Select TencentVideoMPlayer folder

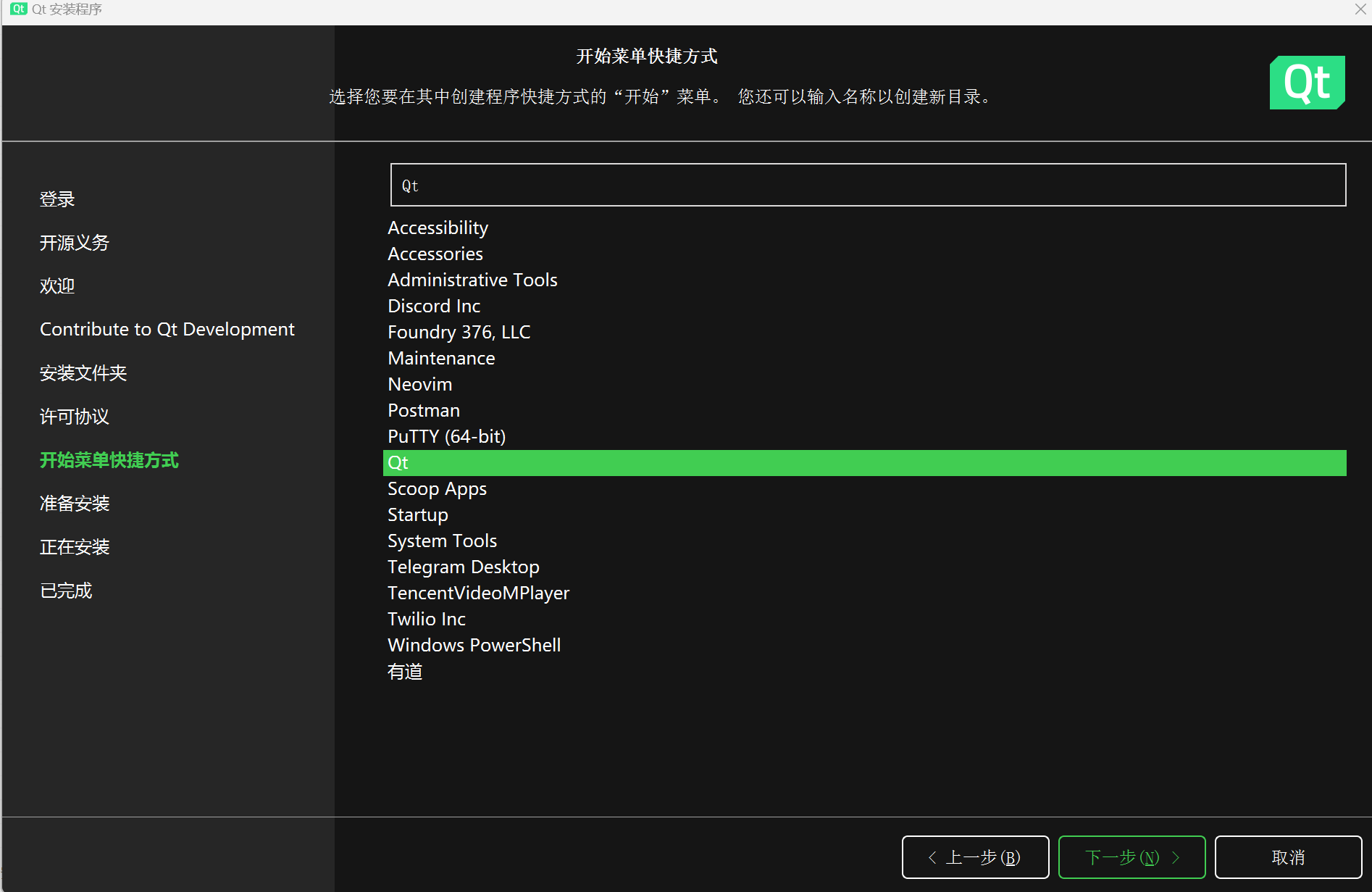(x=864, y=593)
